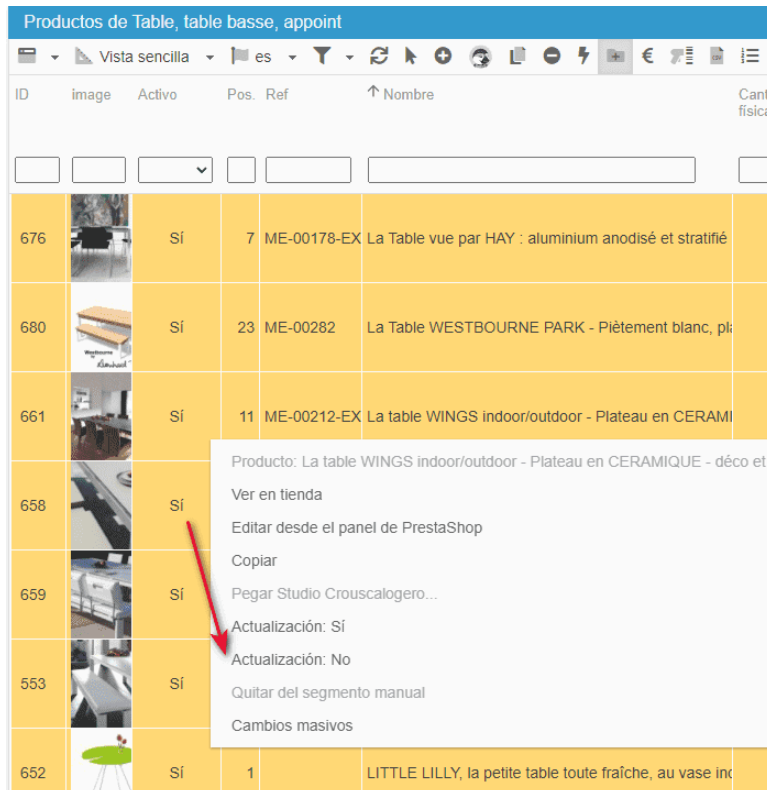This screenshot has height=790, width=767.
Task: Click Editar desde el panel de PrestaShop
Action: (x=357, y=527)
